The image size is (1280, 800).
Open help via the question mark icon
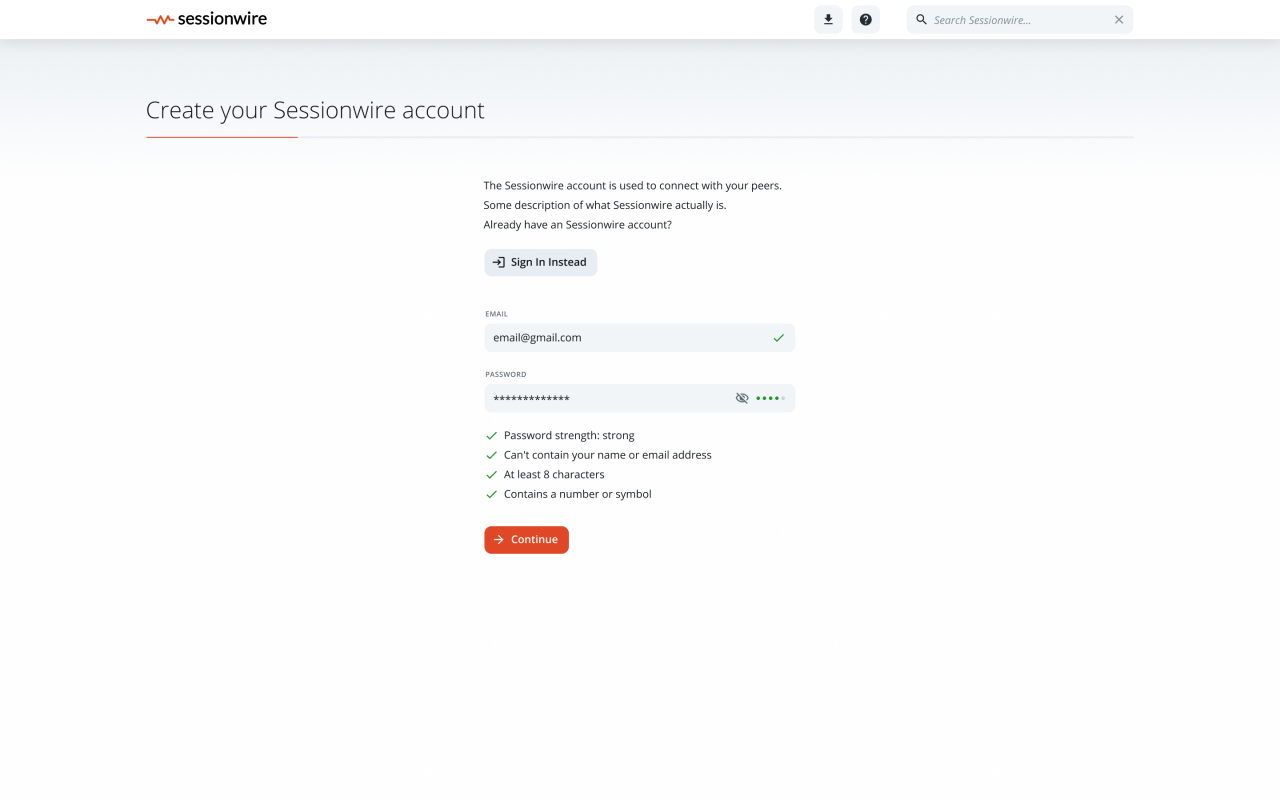click(x=866, y=19)
